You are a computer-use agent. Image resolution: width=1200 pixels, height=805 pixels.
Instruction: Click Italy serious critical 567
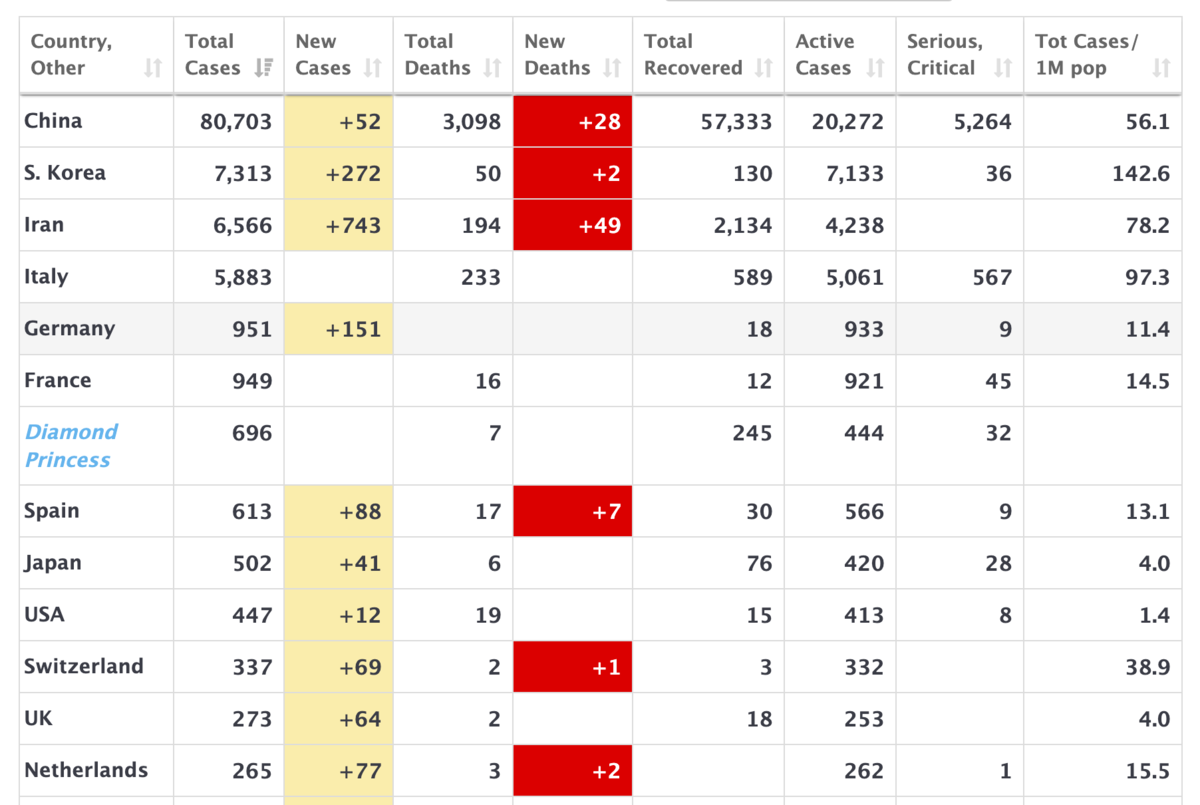992,278
